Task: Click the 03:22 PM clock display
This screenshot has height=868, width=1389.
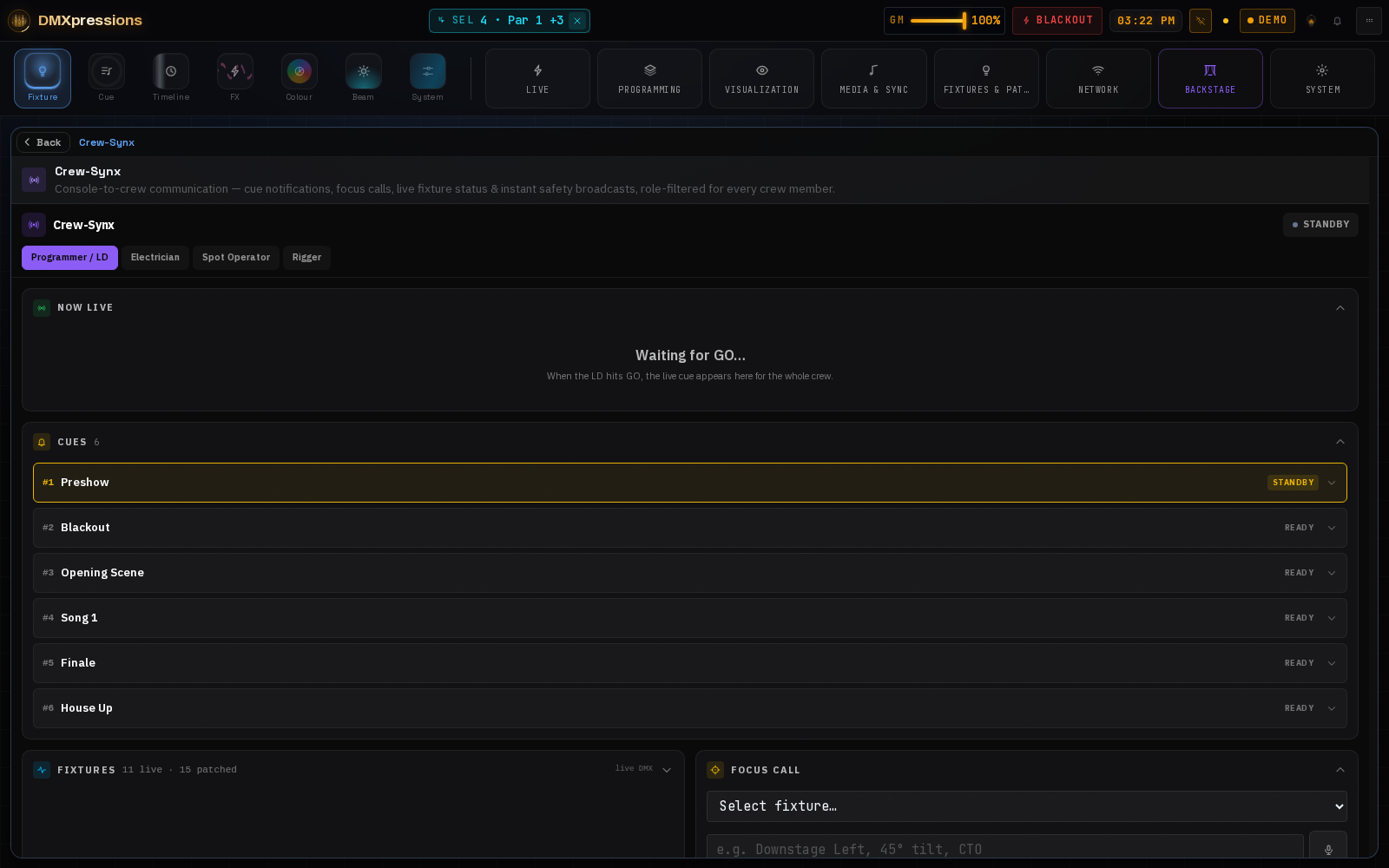Action: (x=1146, y=20)
